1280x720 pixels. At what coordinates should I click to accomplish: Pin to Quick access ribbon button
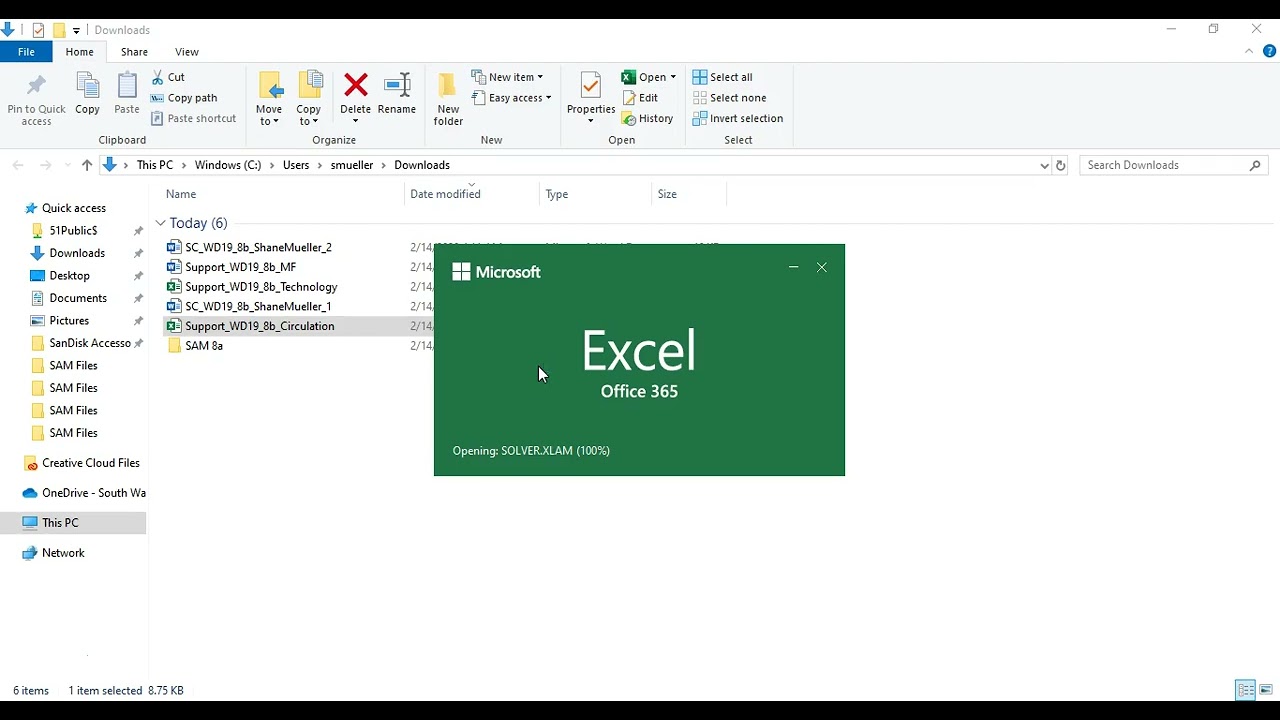(x=36, y=99)
